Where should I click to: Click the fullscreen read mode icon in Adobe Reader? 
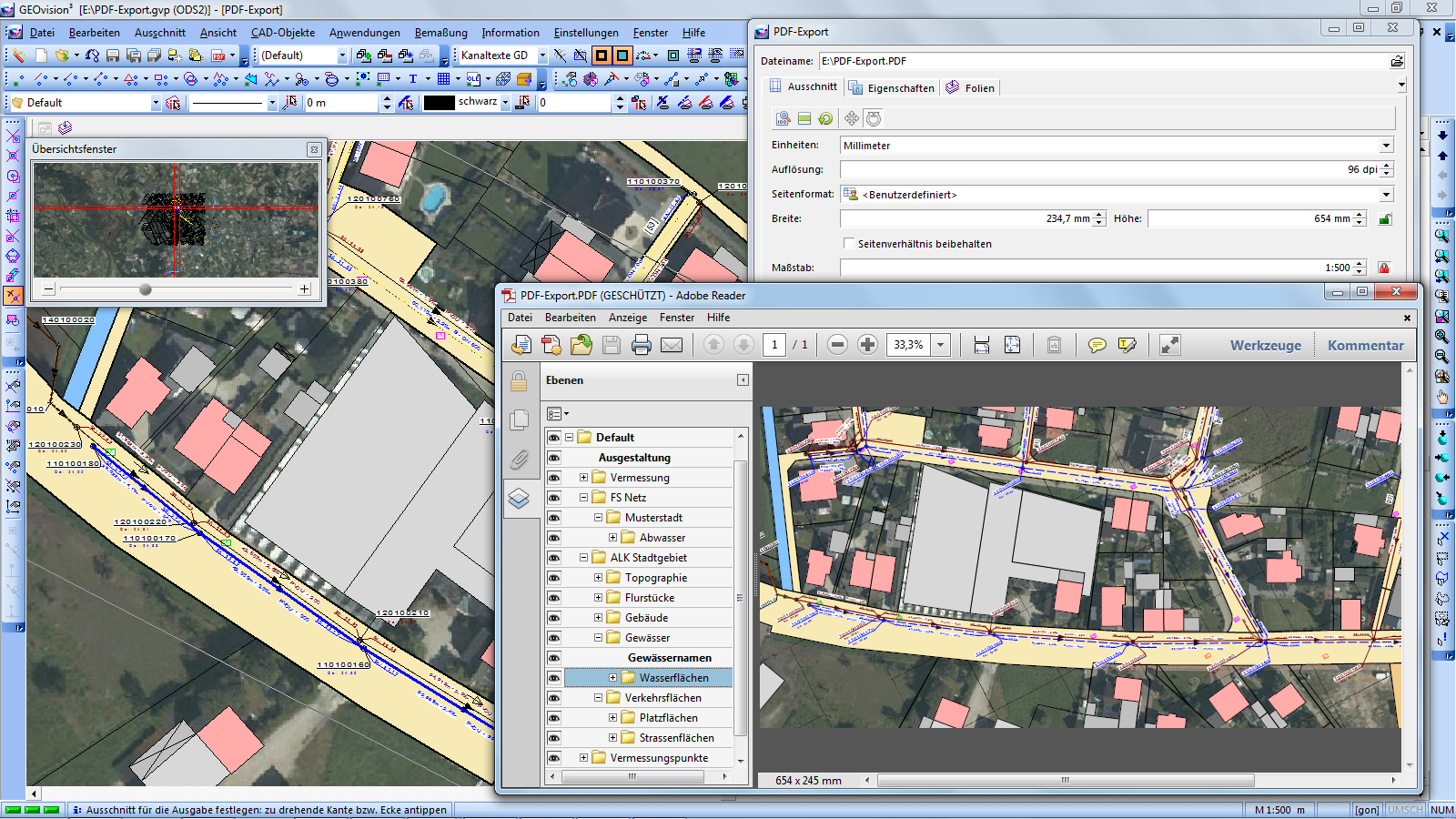(x=1170, y=345)
